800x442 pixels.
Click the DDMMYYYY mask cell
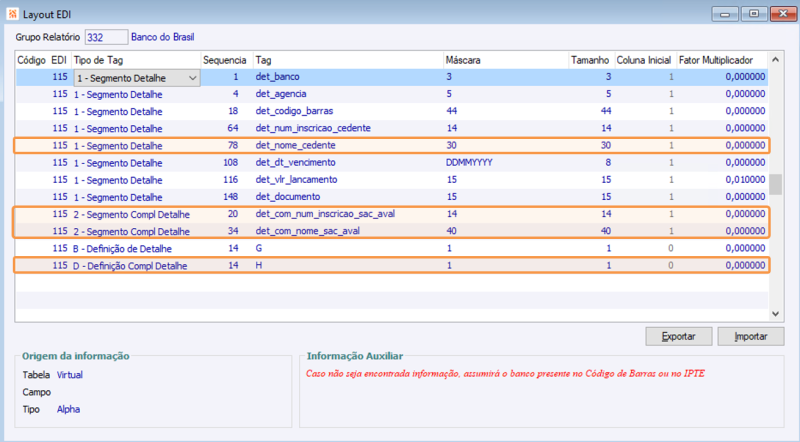click(x=469, y=163)
